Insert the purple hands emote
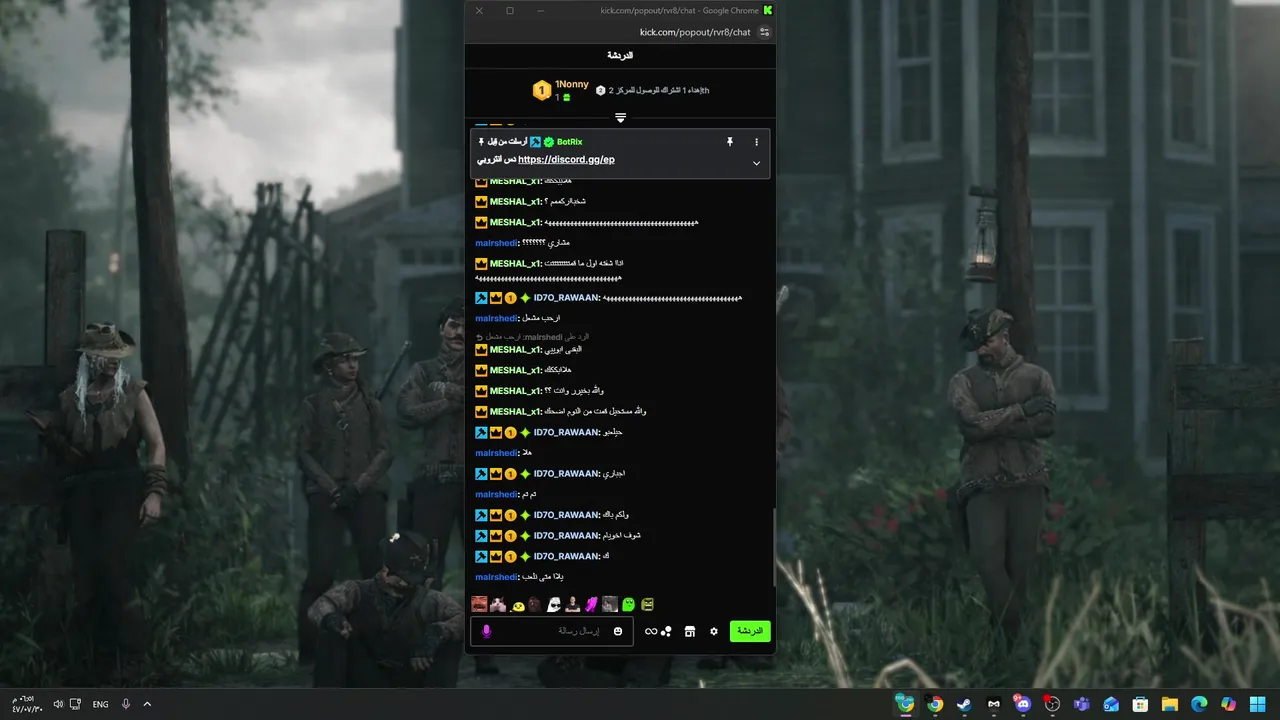This screenshot has width=1280, height=720. [591, 604]
